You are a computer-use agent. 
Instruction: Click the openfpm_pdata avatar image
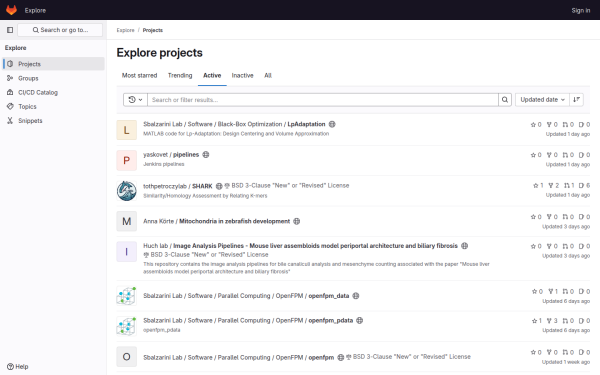[127, 326]
